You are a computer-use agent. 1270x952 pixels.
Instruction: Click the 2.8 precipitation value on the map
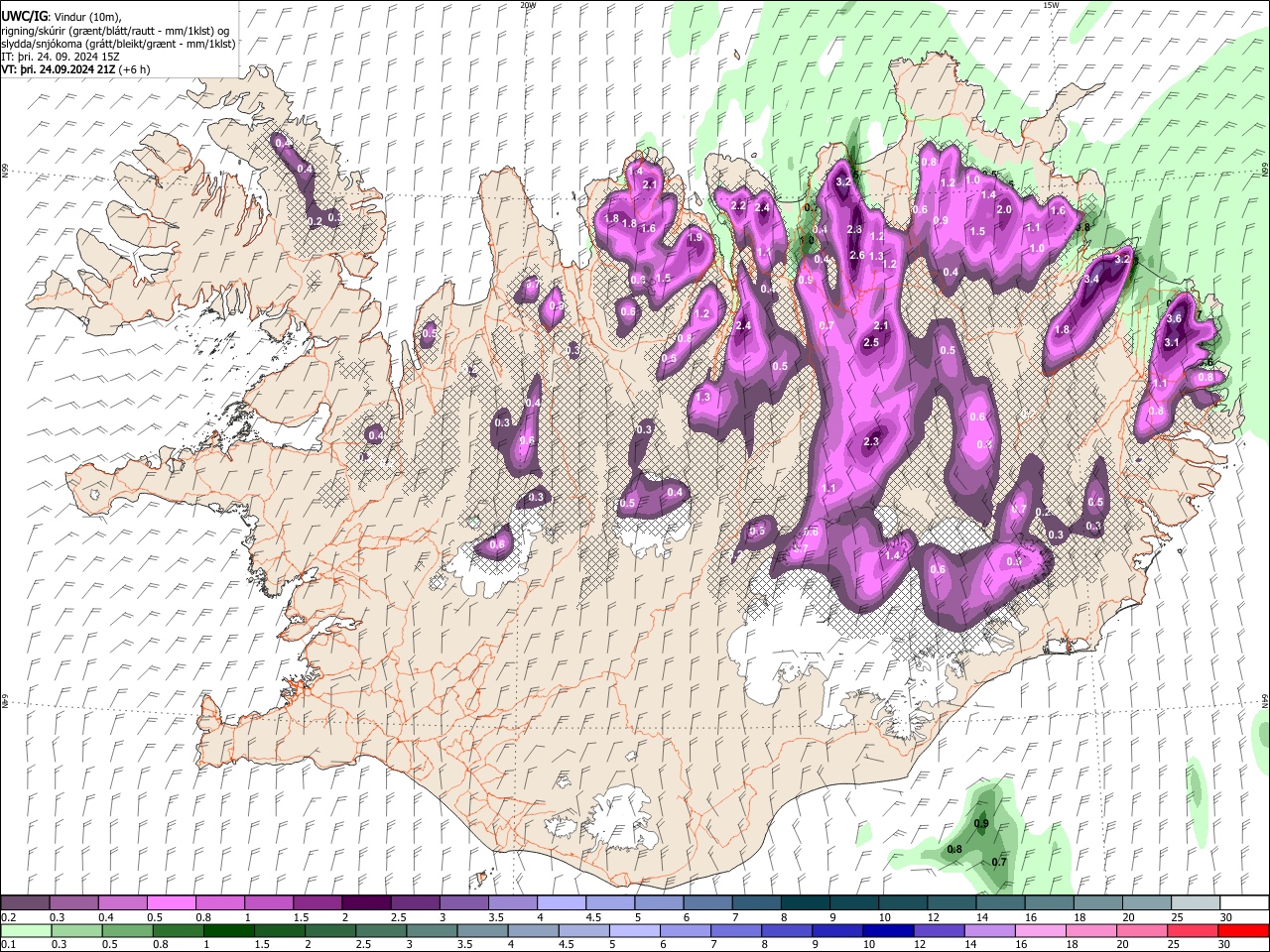(854, 230)
